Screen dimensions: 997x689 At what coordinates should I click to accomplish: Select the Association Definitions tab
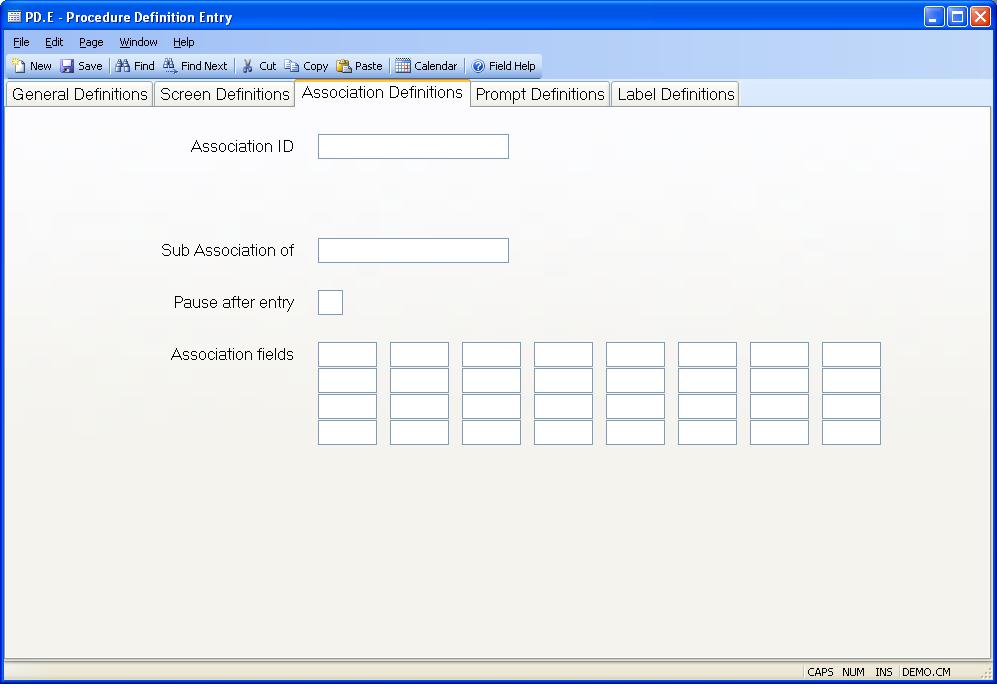[x=382, y=93]
